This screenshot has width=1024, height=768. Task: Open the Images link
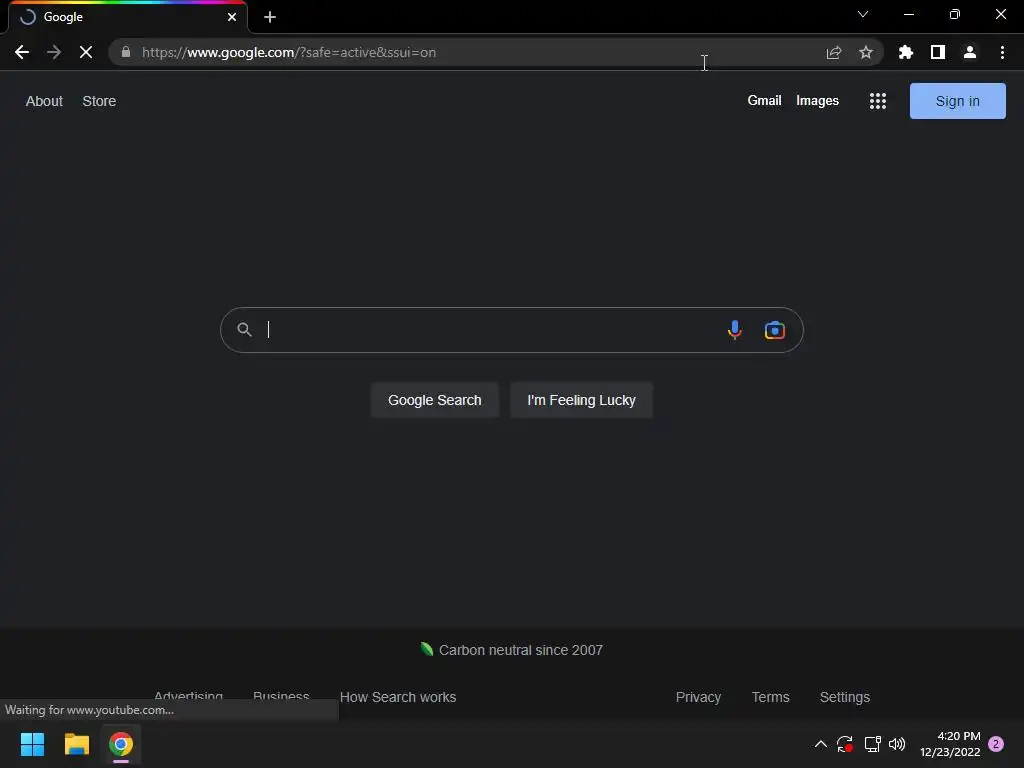click(x=817, y=101)
